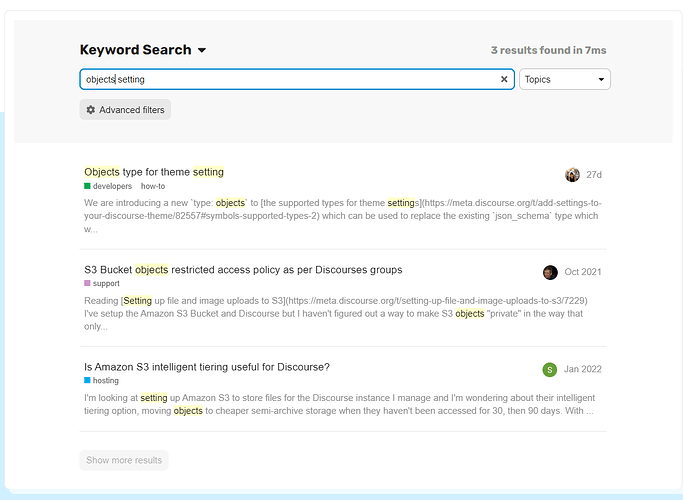Click the Jan 2022 post date
The image size is (683, 500).
pos(583,369)
